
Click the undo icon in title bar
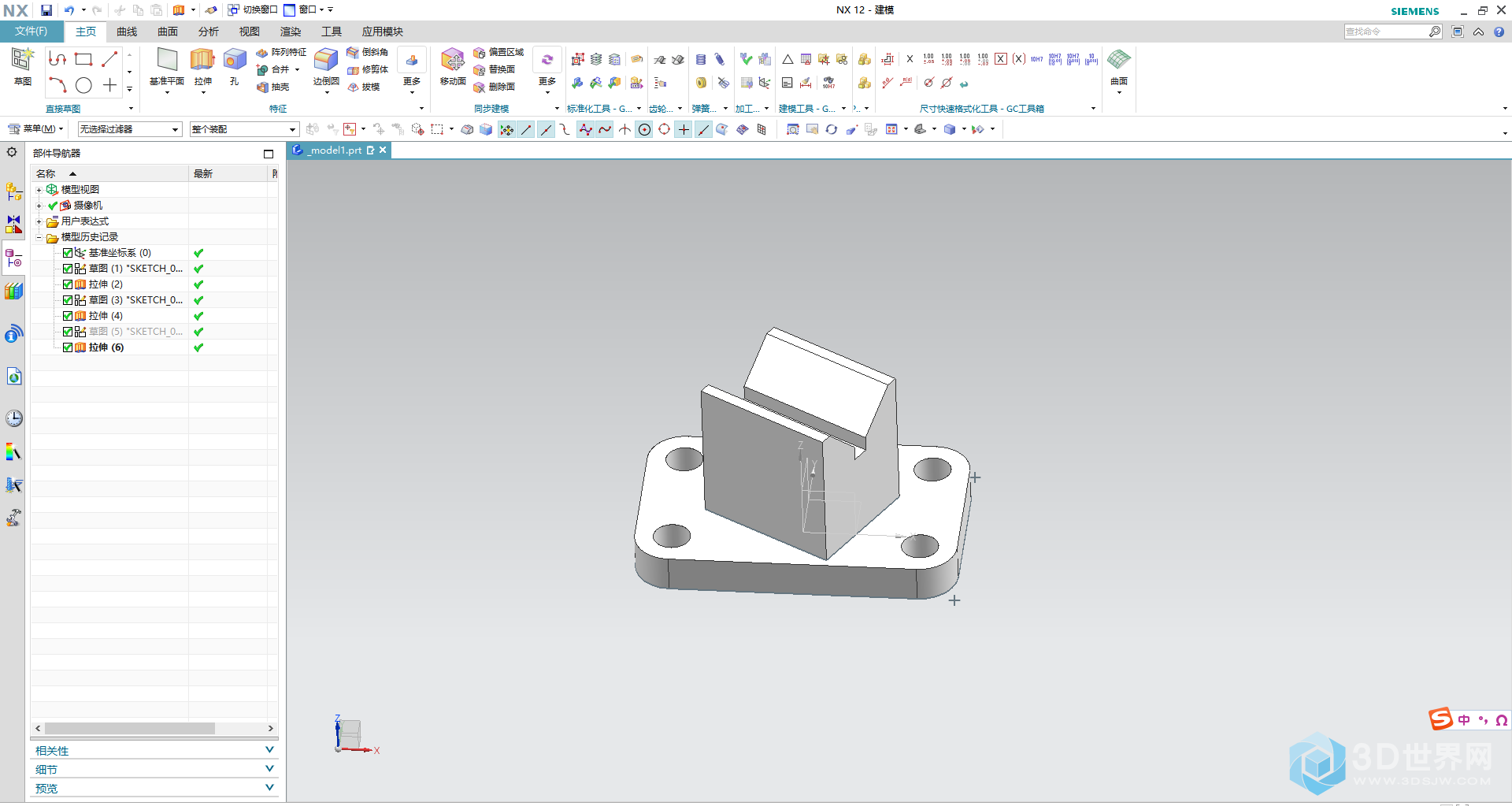point(69,10)
